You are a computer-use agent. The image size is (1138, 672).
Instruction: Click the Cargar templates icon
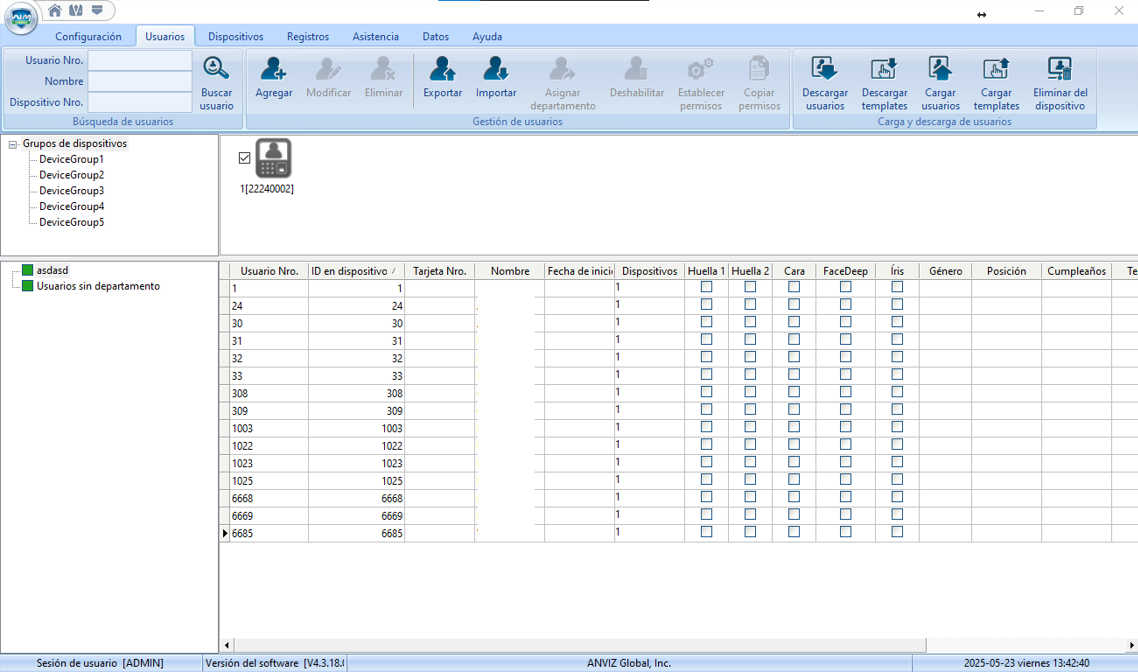coord(996,69)
